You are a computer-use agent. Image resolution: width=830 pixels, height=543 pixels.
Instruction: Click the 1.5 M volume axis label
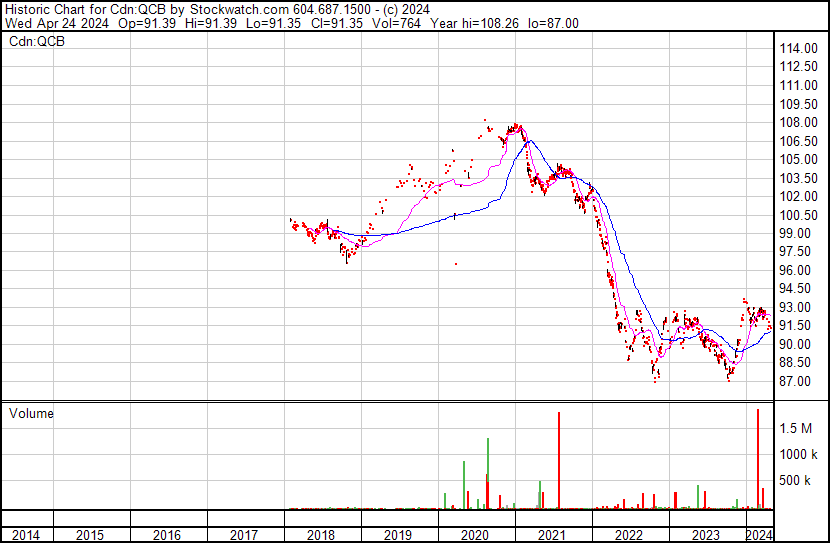pos(796,428)
